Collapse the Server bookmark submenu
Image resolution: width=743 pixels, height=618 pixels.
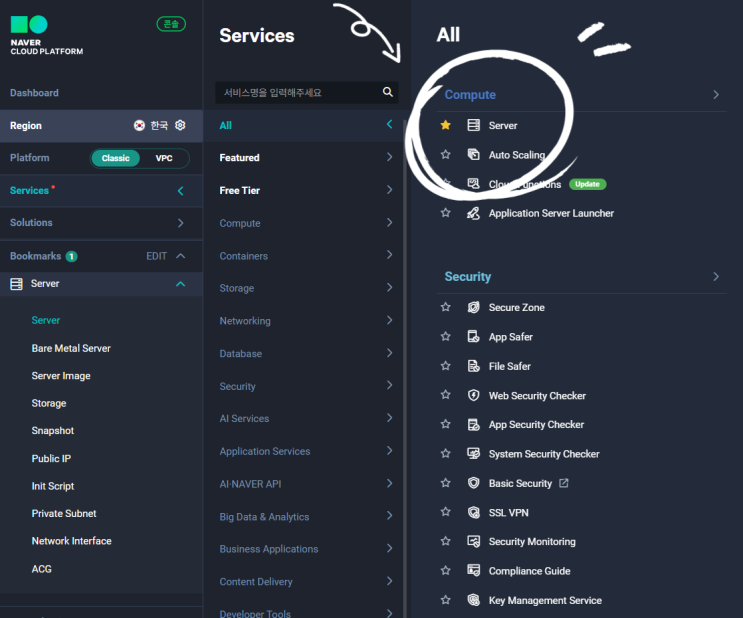(181, 284)
